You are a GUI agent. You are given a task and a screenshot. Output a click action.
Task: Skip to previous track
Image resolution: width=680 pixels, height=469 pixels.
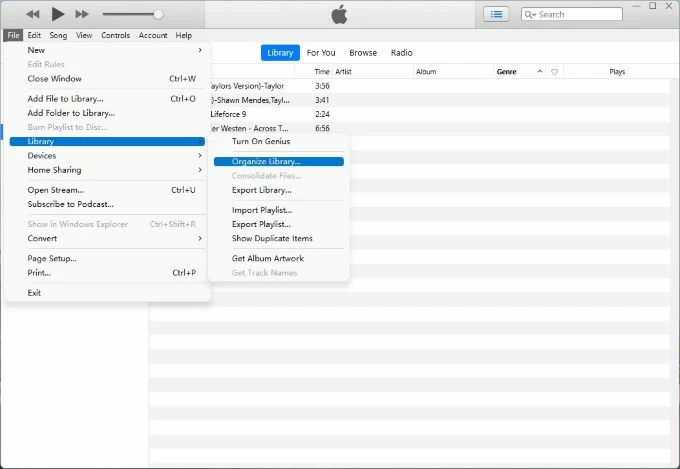[x=33, y=14]
